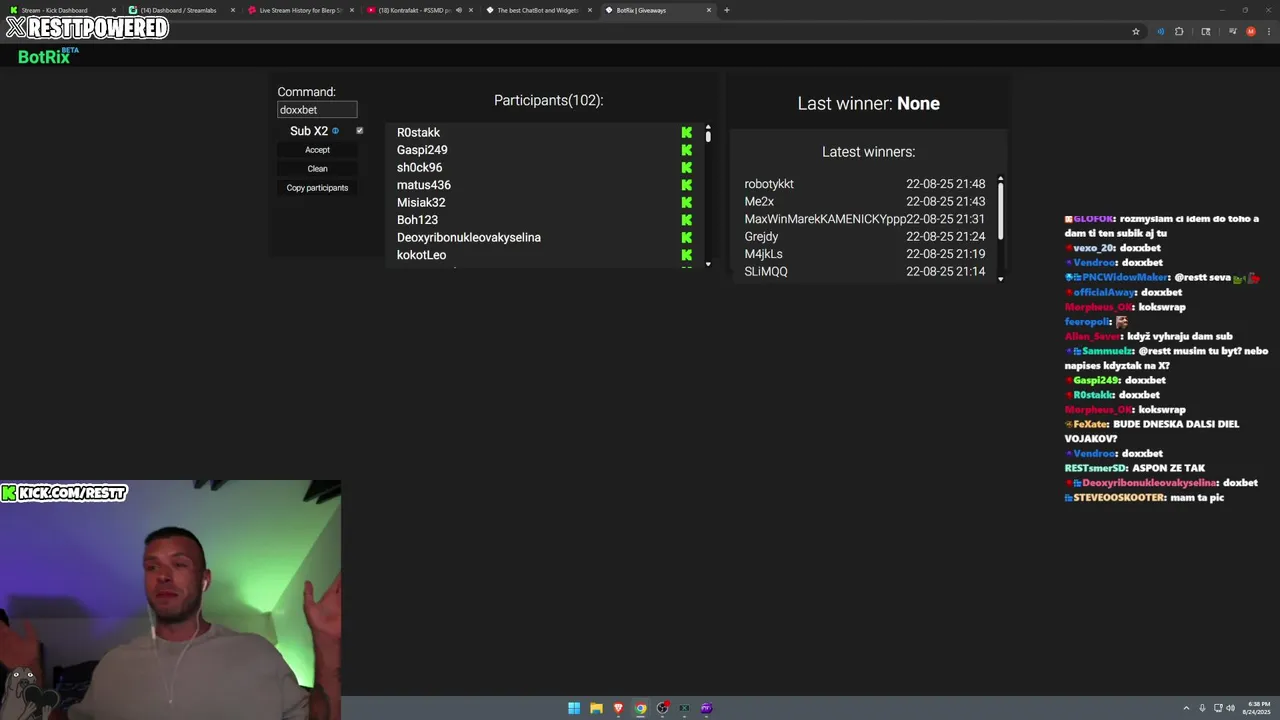The width and height of the screenshot is (1280, 720).
Task: Open the Extensions puzzle icon
Action: pos(1179,31)
